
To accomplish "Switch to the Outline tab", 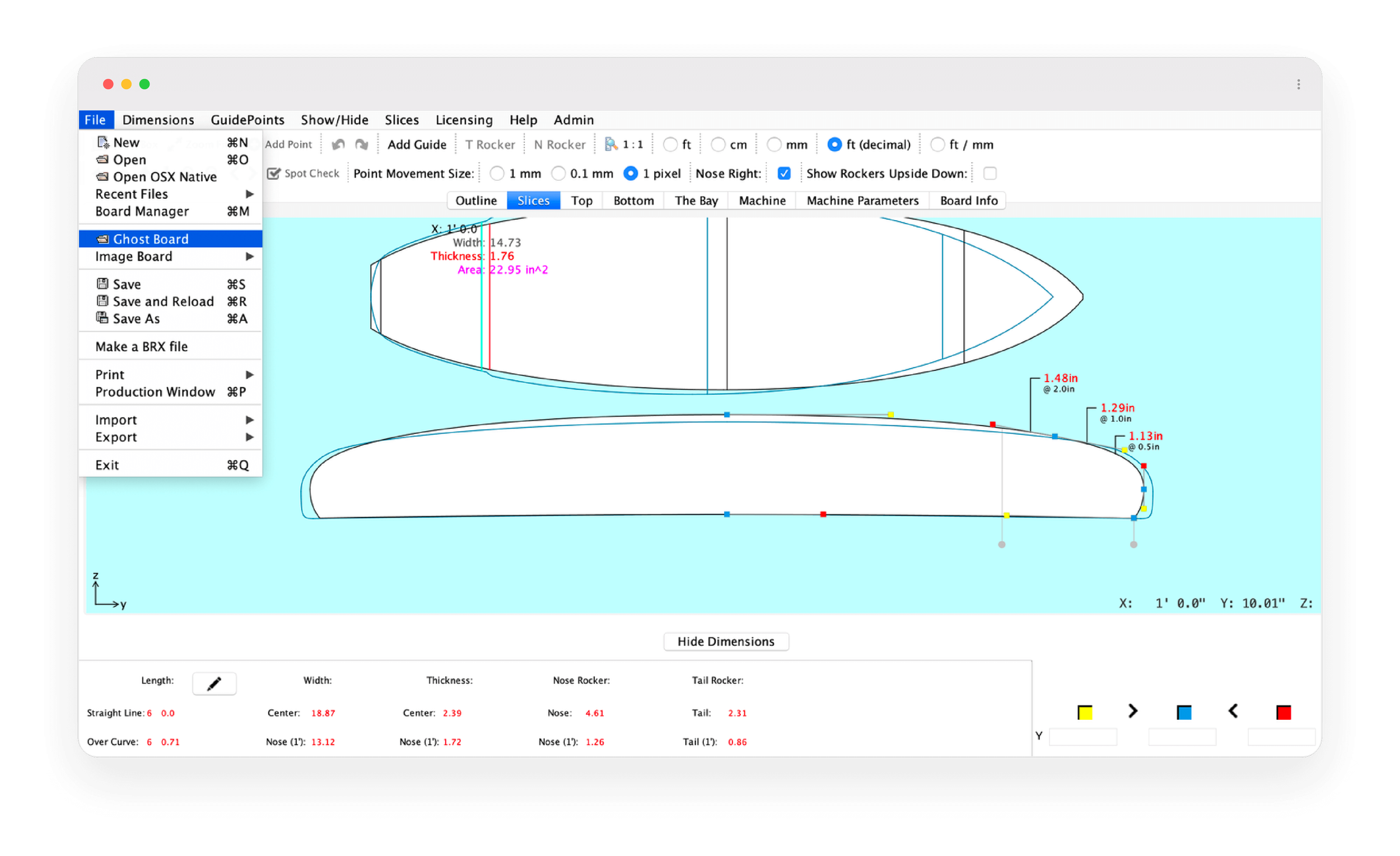I will 476,201.
